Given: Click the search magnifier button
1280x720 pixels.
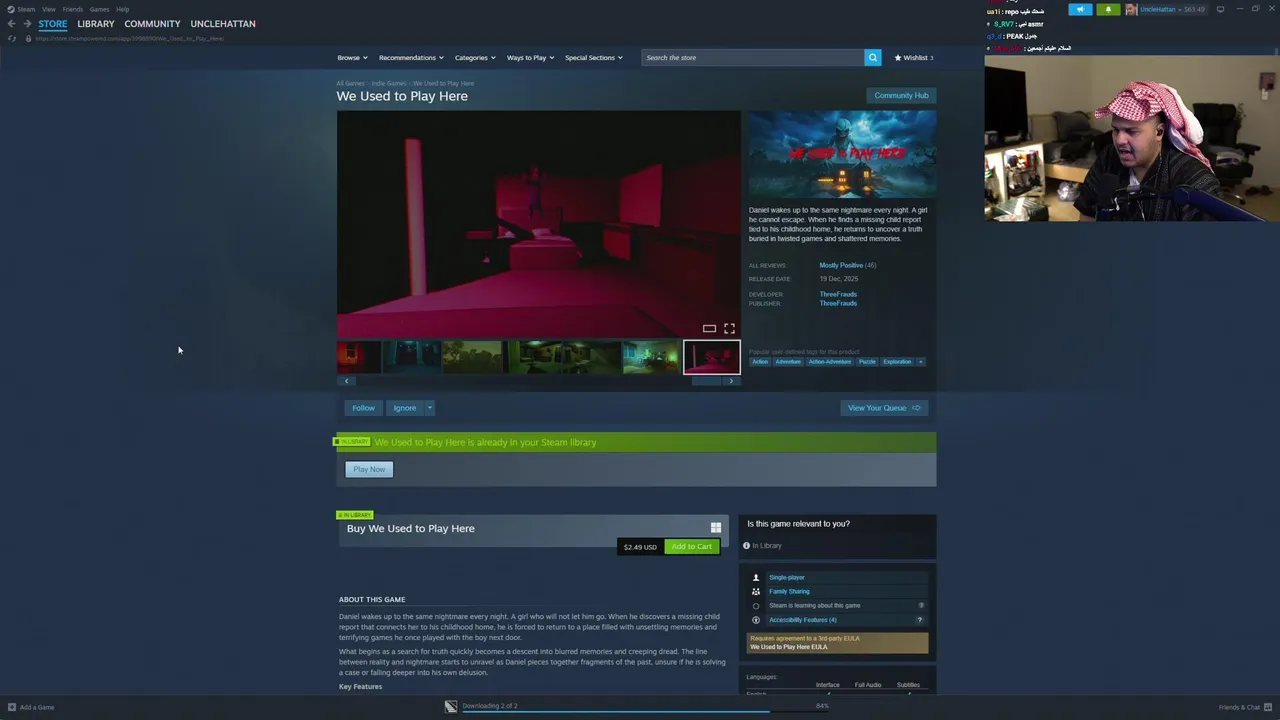Looking at the screenshot, I should tap(873, 58).
